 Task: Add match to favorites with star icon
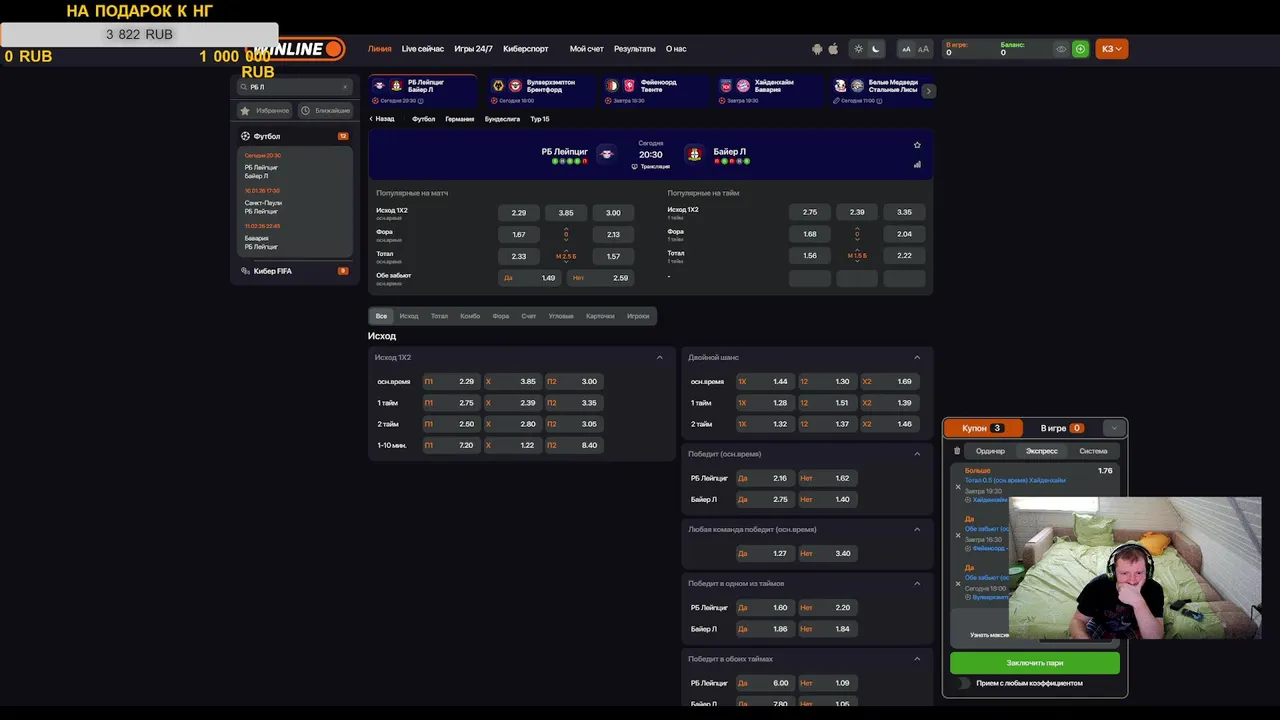click(x=917, y=145)
